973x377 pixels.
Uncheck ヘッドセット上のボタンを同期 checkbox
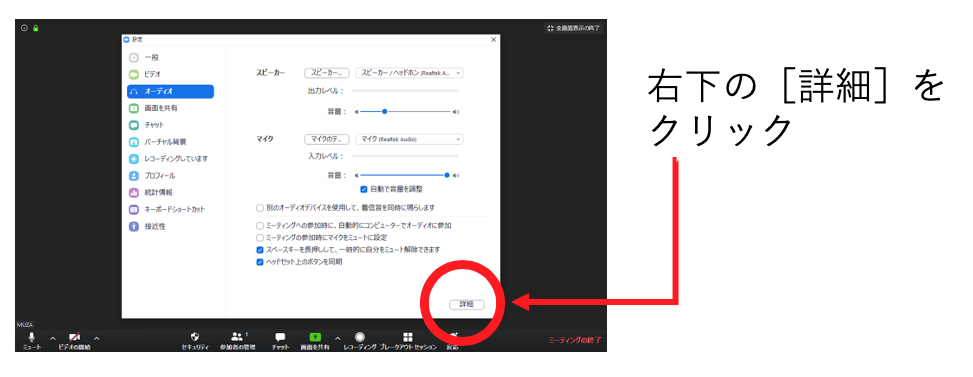point(260,262)
